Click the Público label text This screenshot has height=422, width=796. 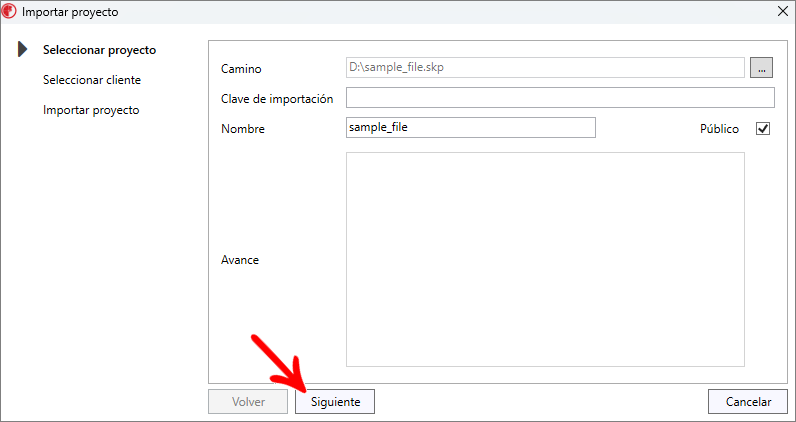[719, 129]
